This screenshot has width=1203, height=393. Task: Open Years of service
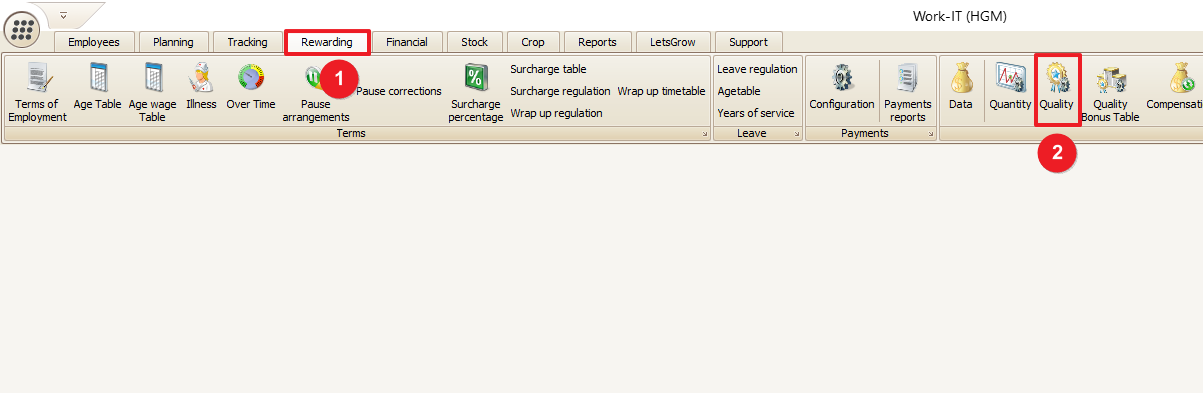[x=756, y=113]
